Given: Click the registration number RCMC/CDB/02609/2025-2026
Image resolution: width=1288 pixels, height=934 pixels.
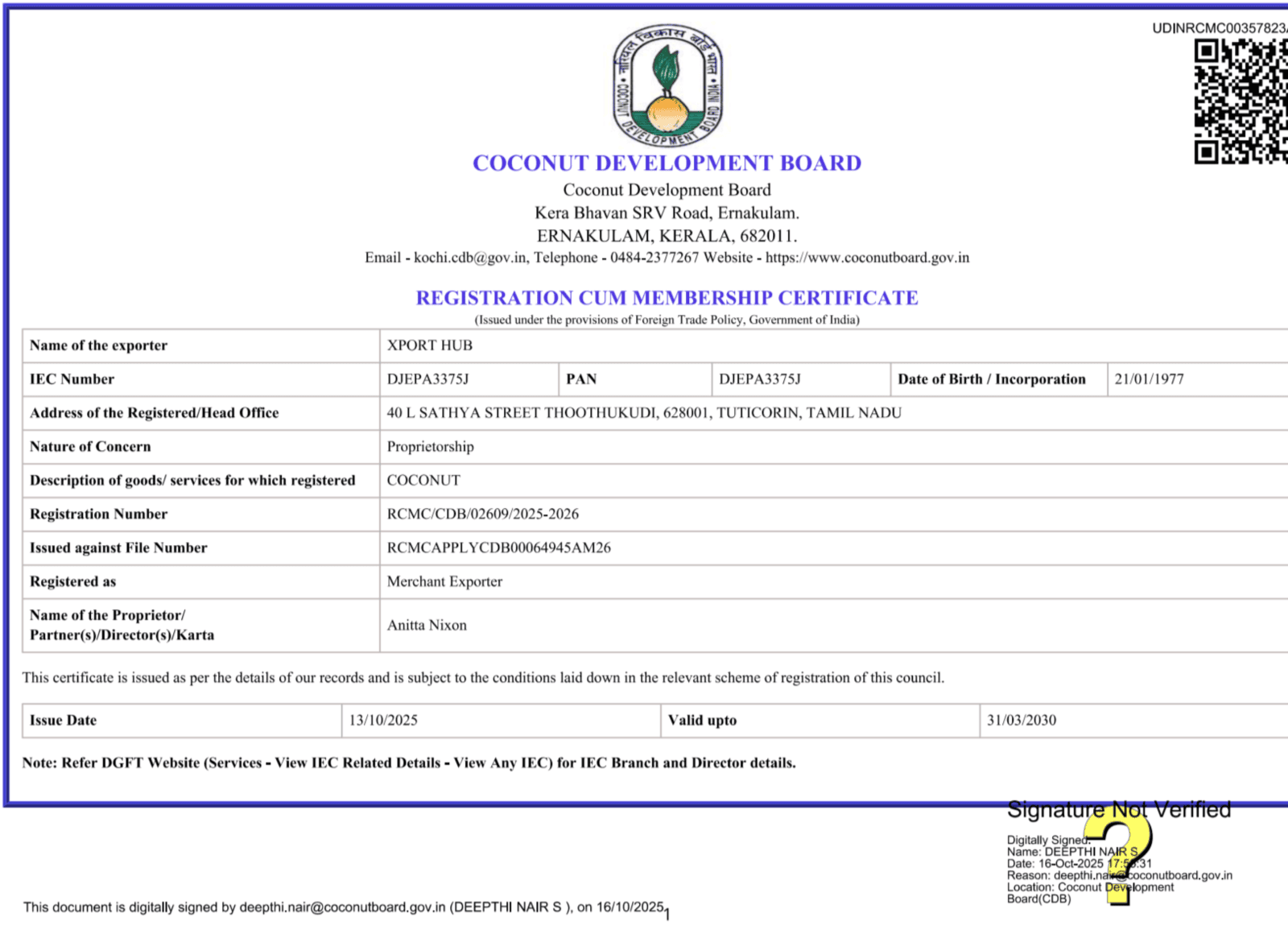Looking at the screenshot, I should pyautogui.click(x=482, y=514).
